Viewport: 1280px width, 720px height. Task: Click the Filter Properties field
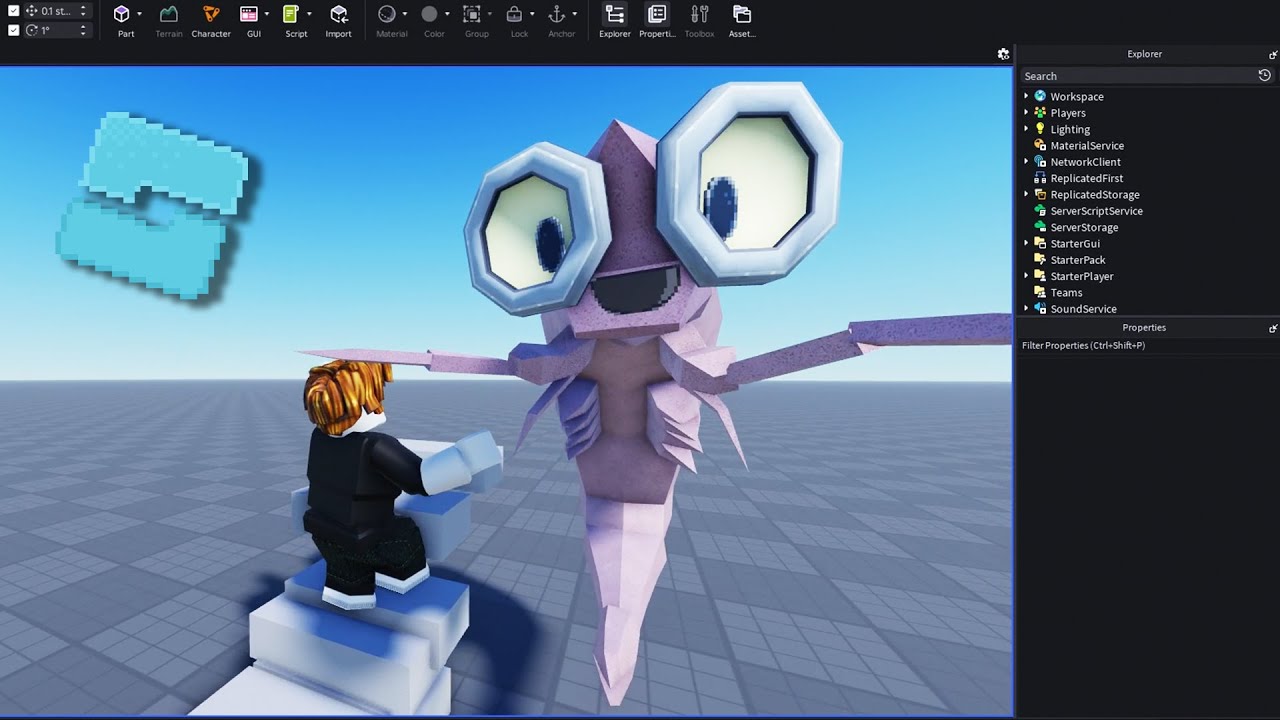tap(1147, 345)
